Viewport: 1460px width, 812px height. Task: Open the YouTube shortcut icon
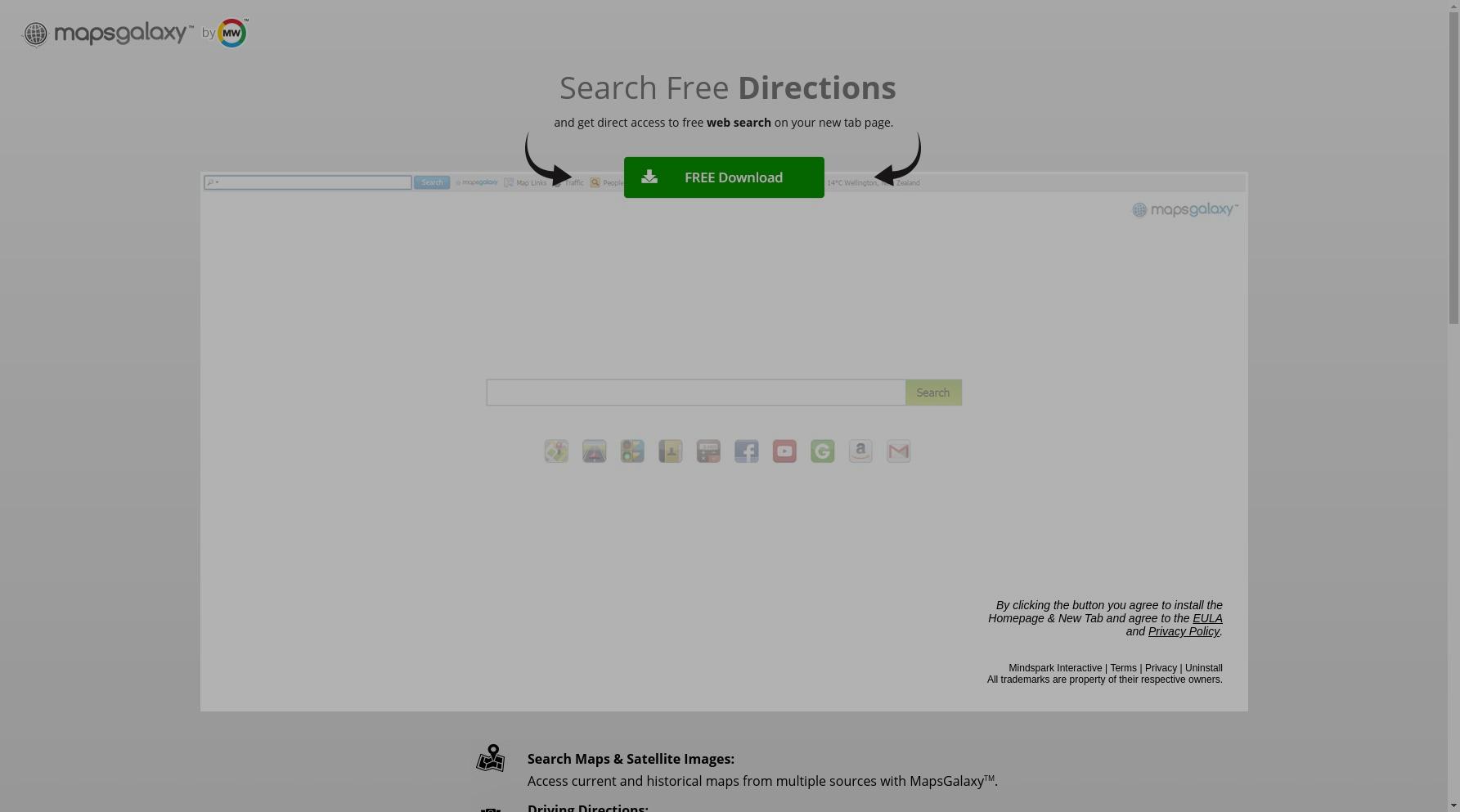tap(784, 451)
